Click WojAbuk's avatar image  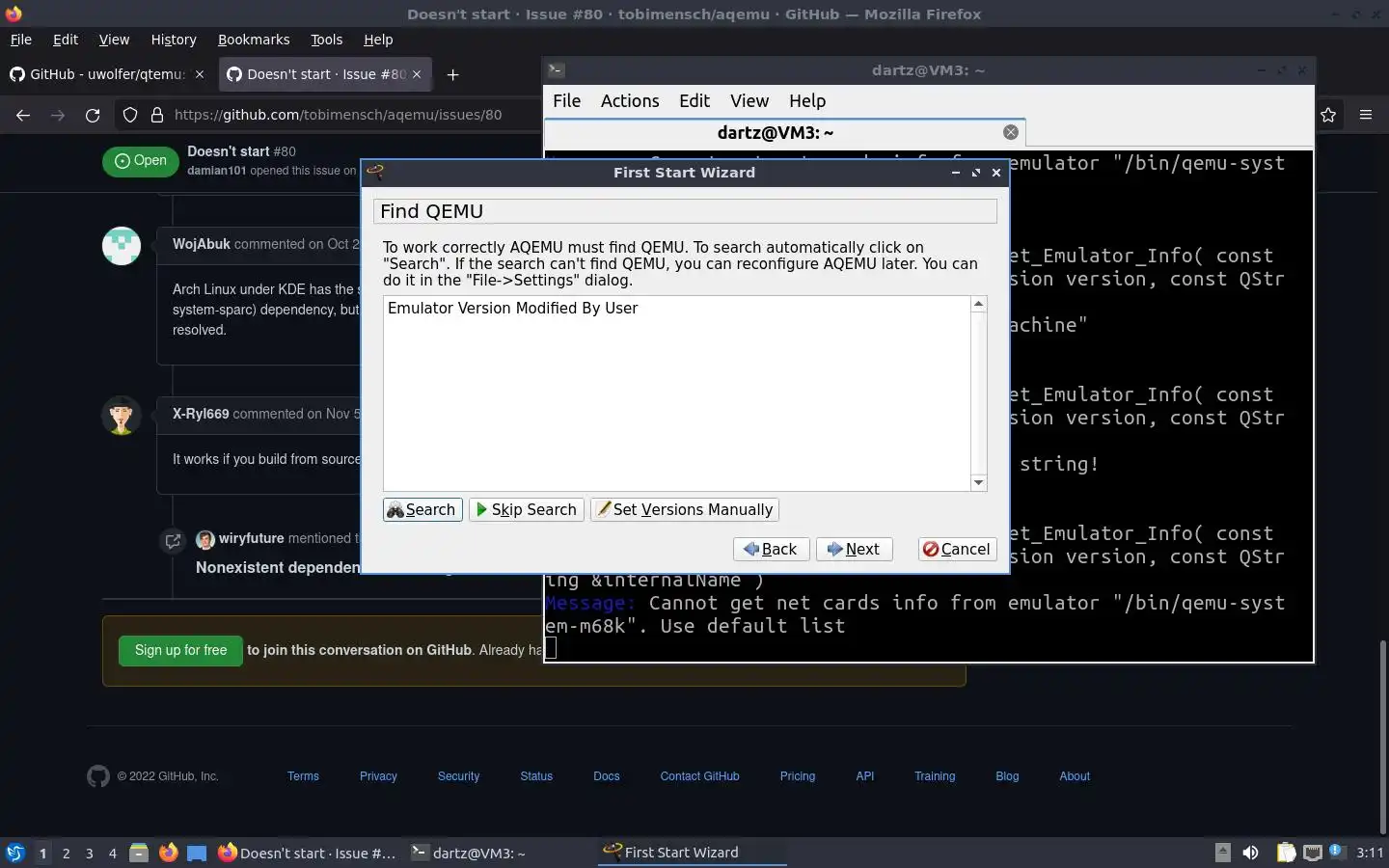click(x=122, y=245)
